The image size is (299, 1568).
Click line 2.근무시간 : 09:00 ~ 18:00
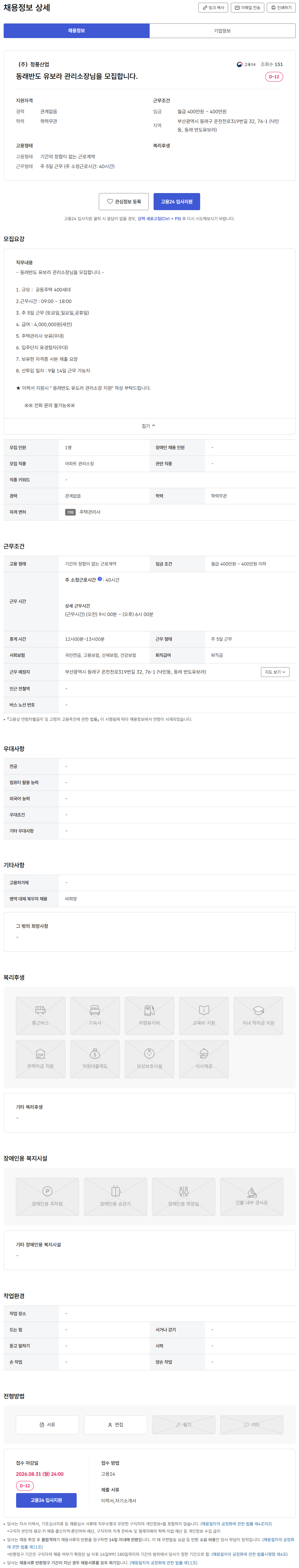(x=44, y=301)
